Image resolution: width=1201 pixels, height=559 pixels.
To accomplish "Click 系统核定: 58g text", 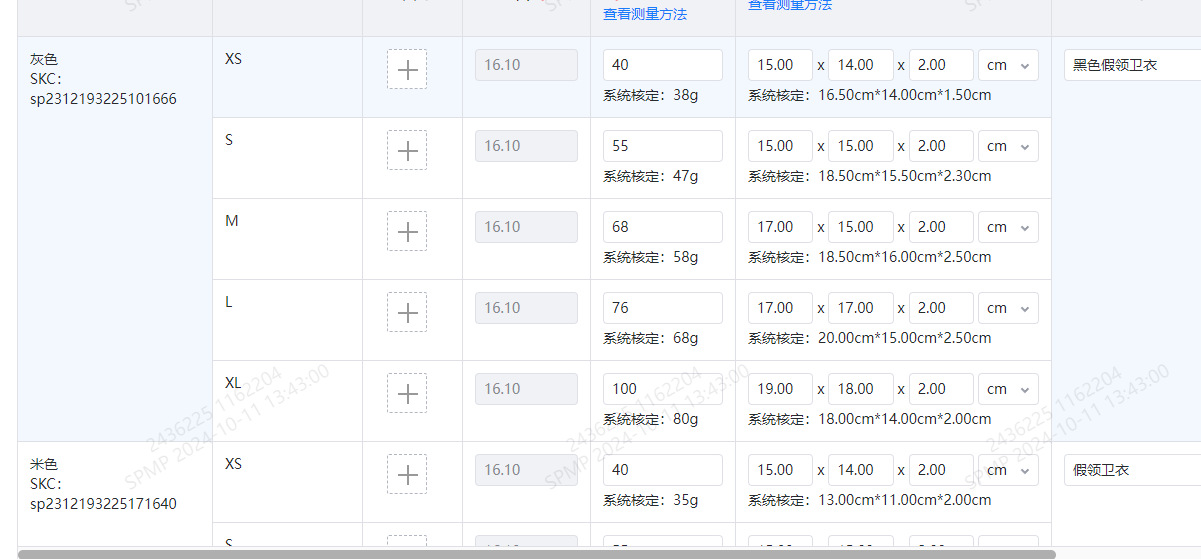I will pyautogui.click(x=651, y=257).
